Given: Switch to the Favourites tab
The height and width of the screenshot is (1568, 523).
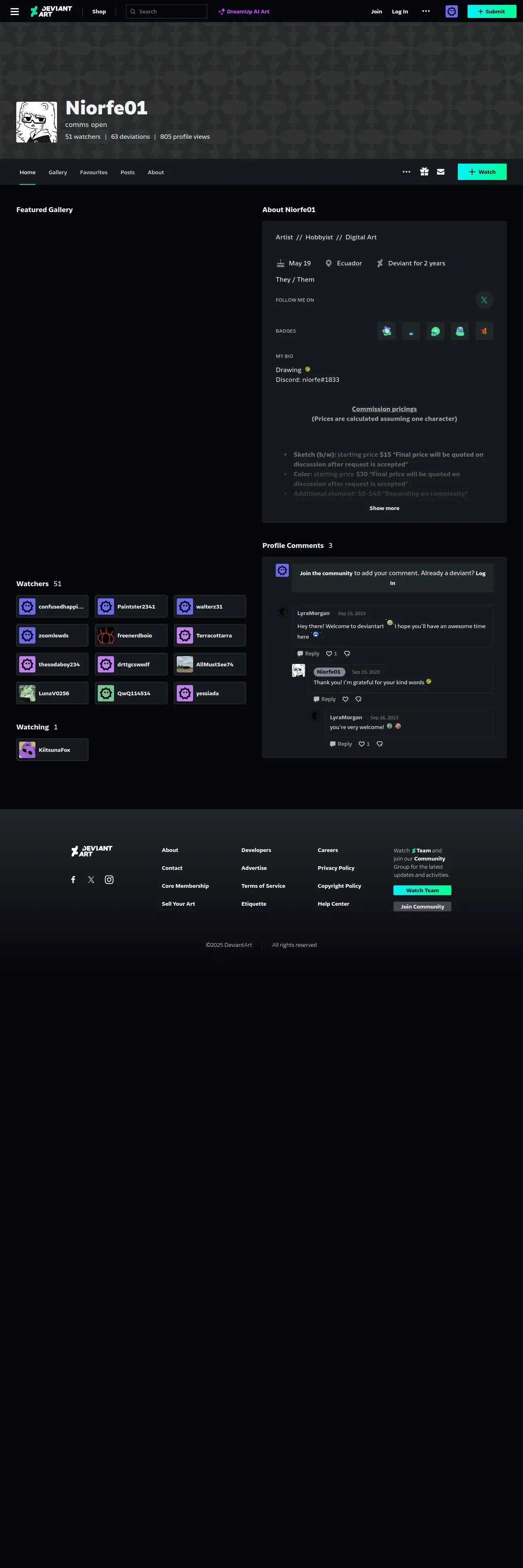Looking at the screenshot, I should (x=94, y=172).
